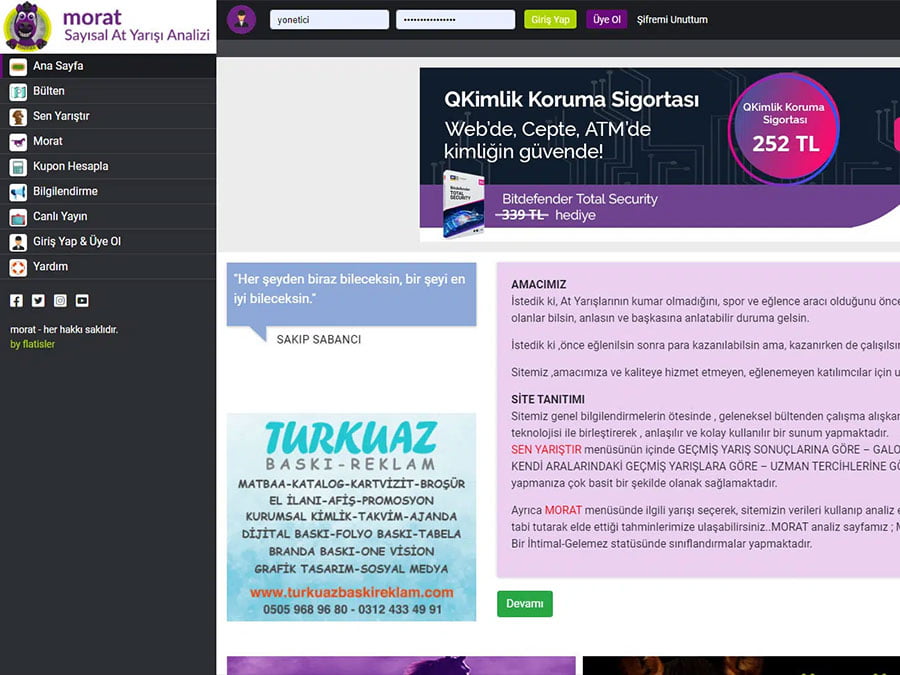The width and height of the screenshot is (900, 675).
Task: Open Sen Yarıştır menu item
Action: (x=108, y=117)
